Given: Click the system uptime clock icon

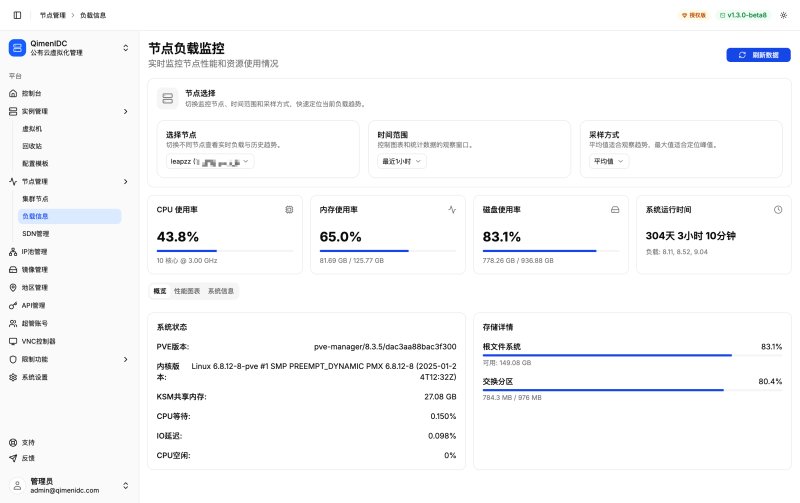Looking at the screenshot, I should [778, 210].
